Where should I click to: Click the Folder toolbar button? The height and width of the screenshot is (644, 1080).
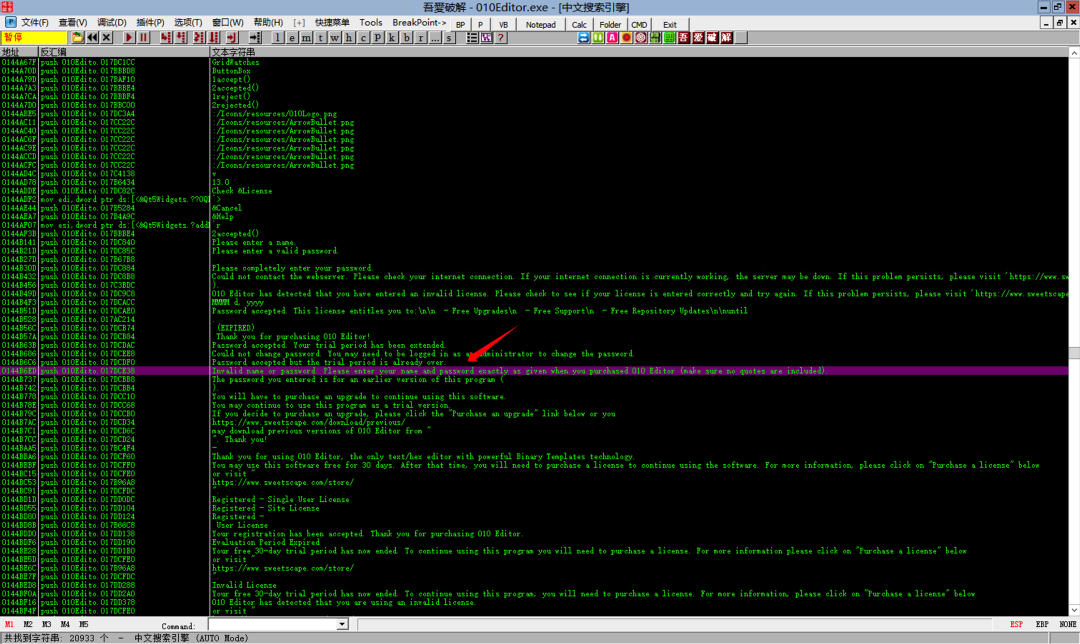pos(610,24)
